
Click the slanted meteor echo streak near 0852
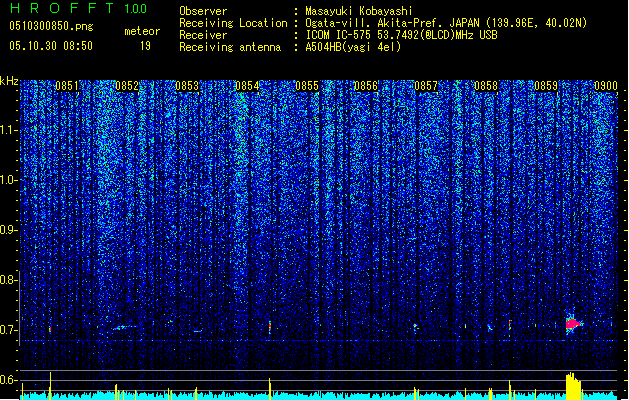point(124,327)
